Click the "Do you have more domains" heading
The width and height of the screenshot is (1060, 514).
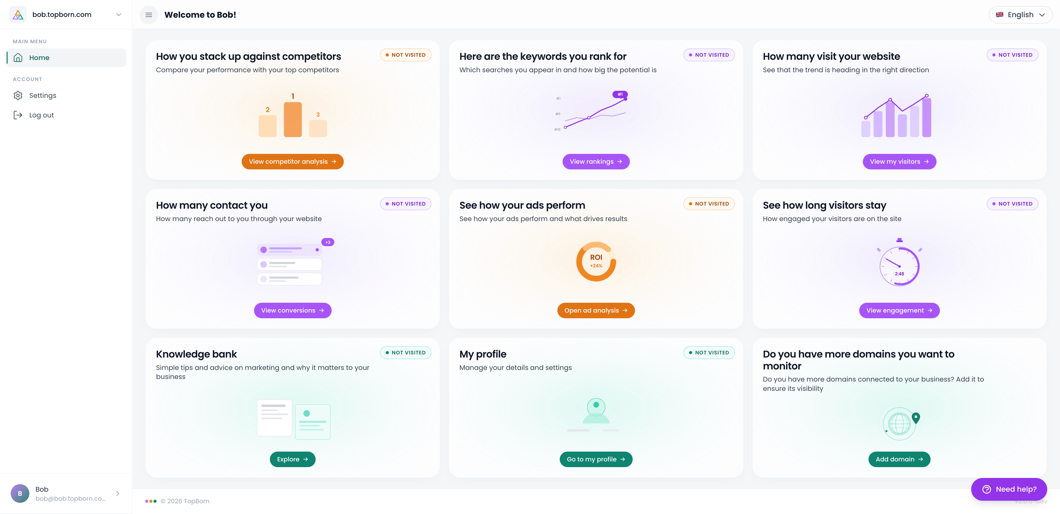click(859, 359)
